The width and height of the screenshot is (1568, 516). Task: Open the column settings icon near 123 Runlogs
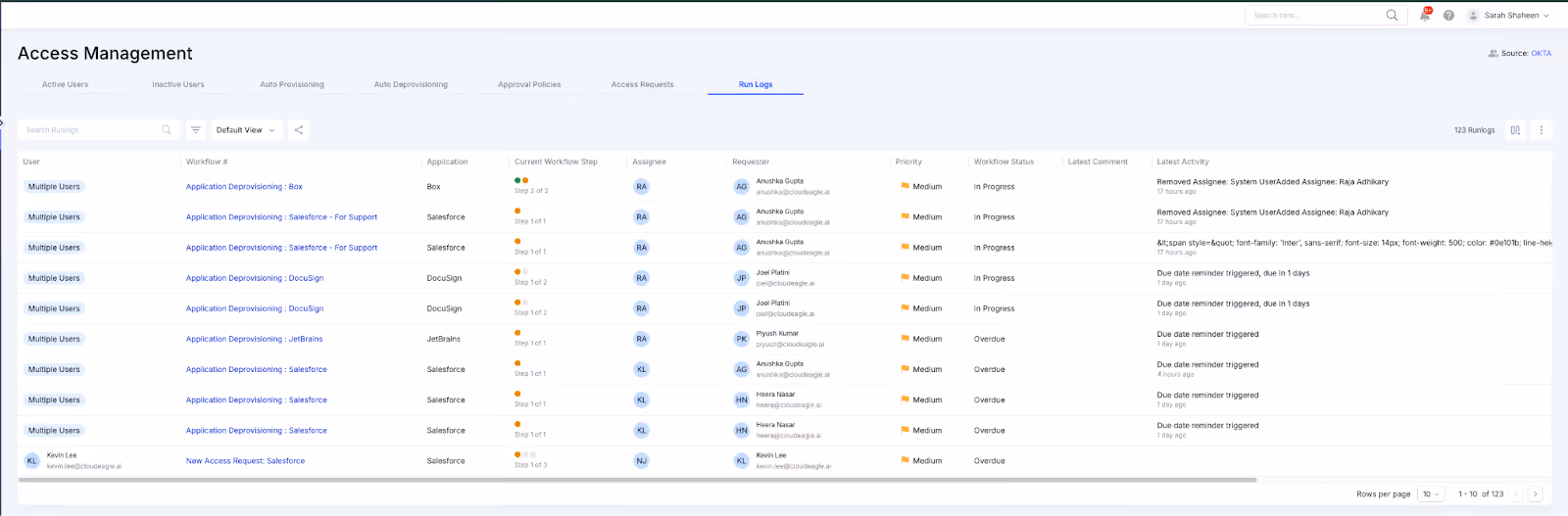coord(1515,130)
